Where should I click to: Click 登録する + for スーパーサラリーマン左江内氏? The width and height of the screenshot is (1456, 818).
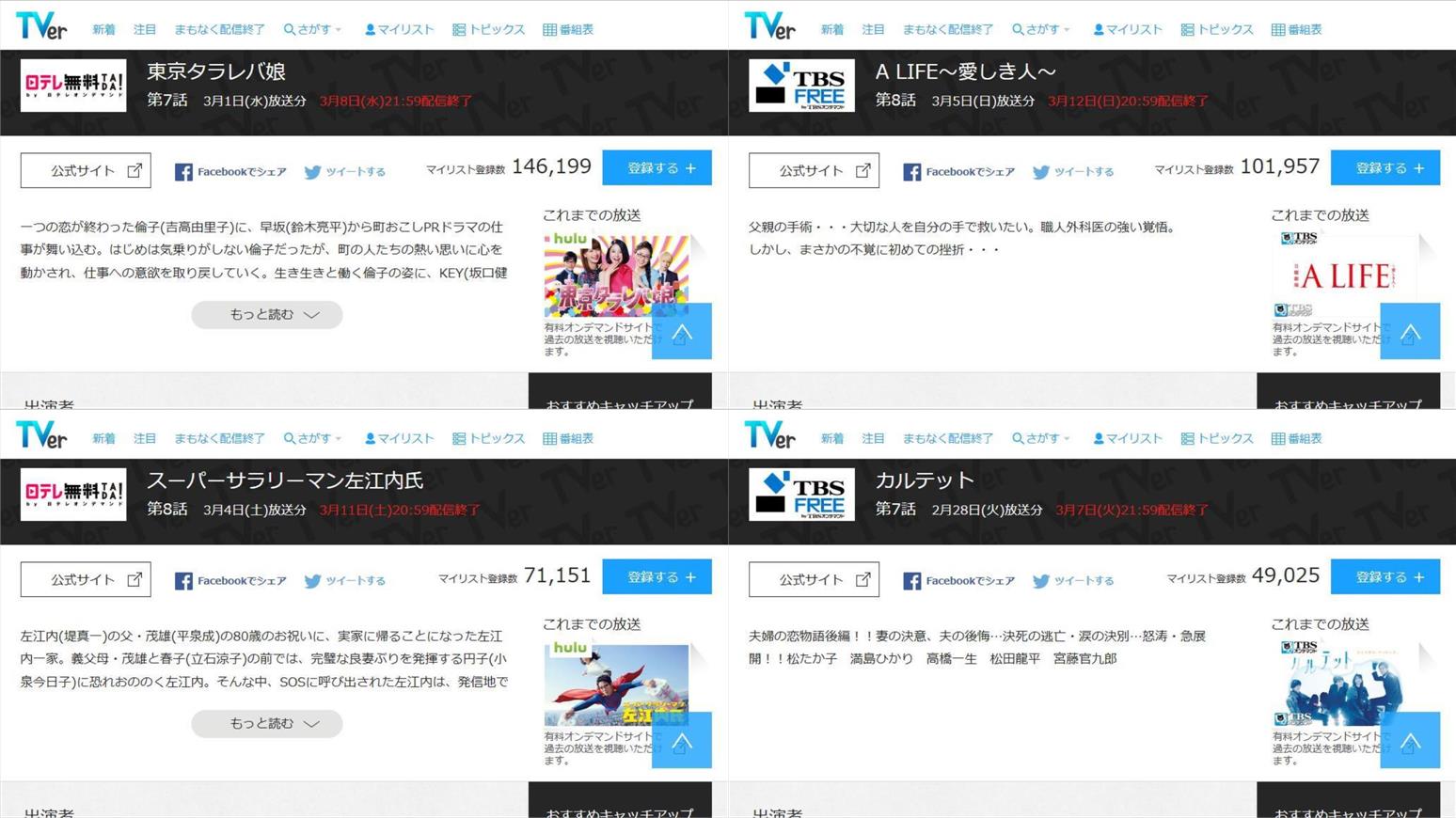[657, 576]
